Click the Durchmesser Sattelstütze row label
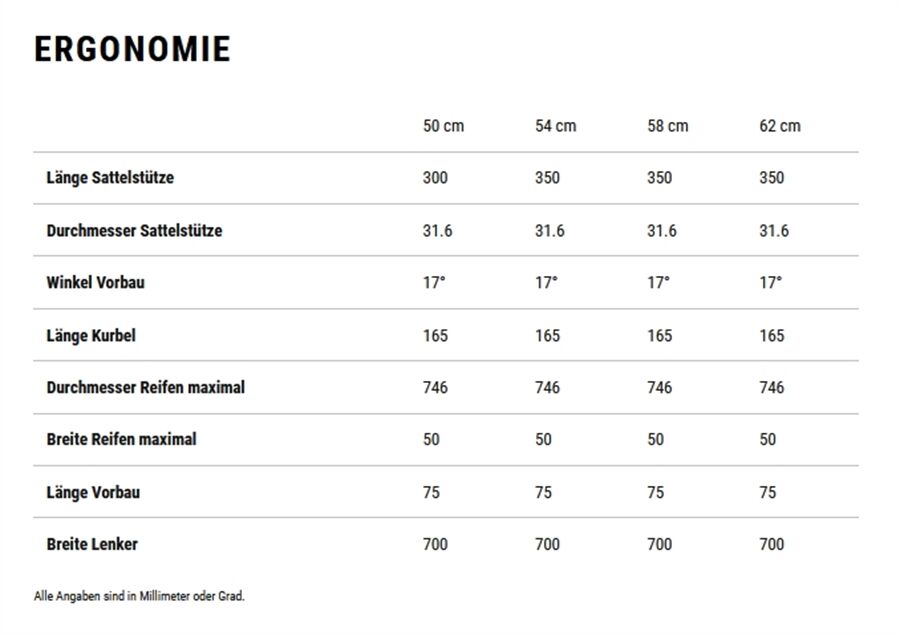900x635 pixels. click(134, 230)
